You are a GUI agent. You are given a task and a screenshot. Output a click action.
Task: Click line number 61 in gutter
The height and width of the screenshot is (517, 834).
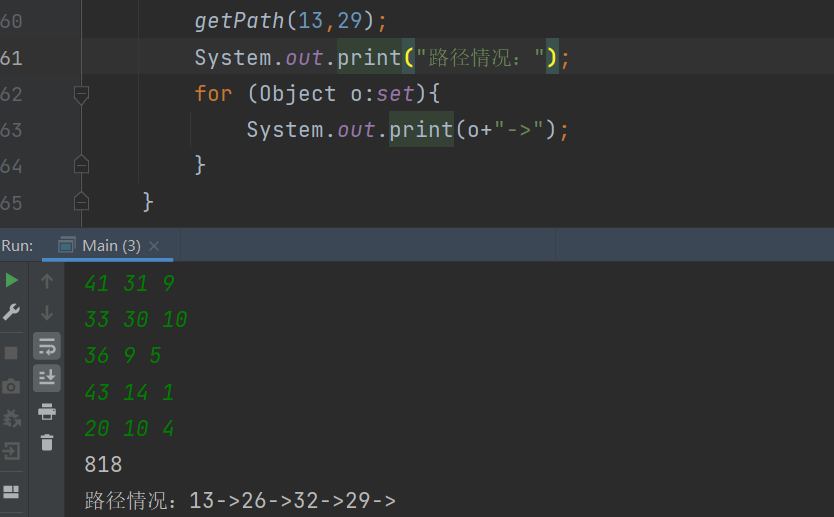[x=12, y=58]
